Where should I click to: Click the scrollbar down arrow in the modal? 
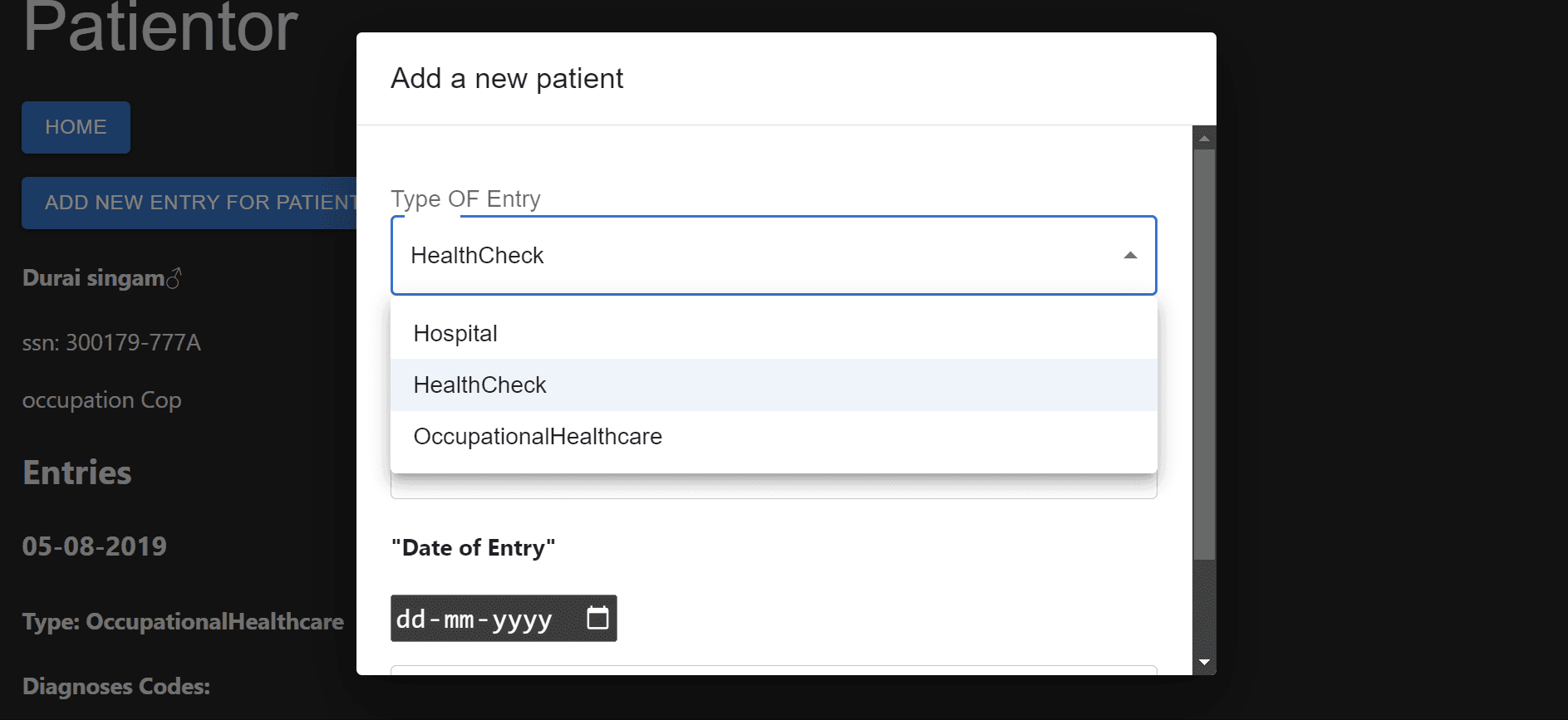click(1203, 662)
